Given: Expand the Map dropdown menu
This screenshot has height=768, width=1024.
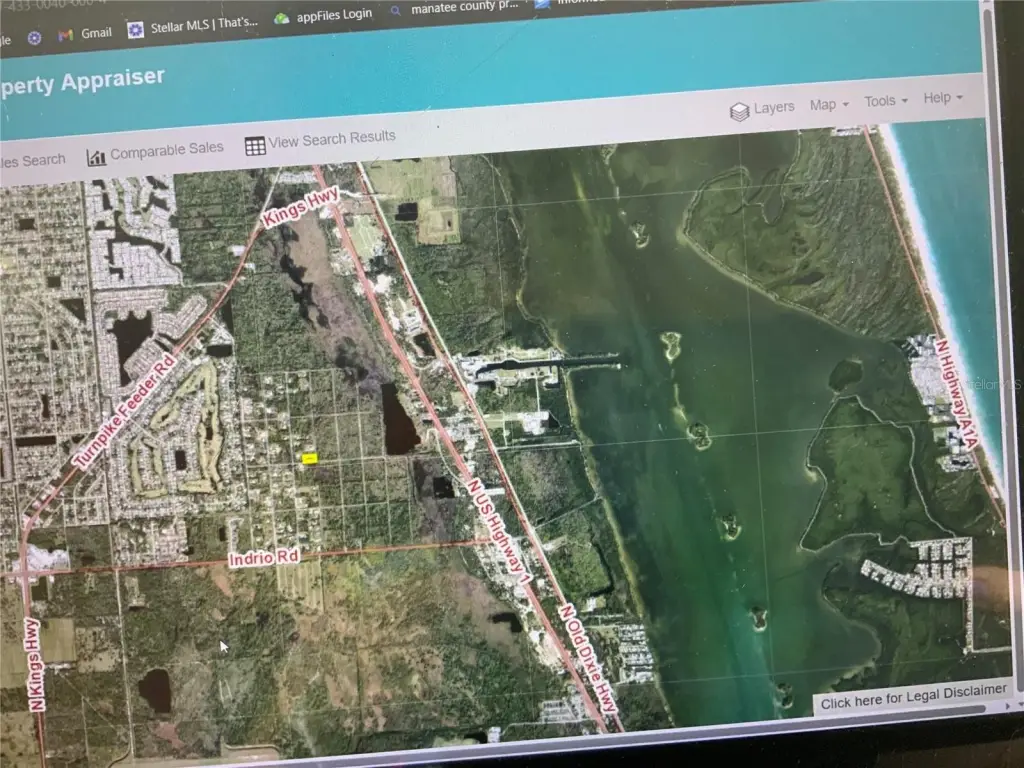Looking at the screenshot, I should click(x=828, y=105).
